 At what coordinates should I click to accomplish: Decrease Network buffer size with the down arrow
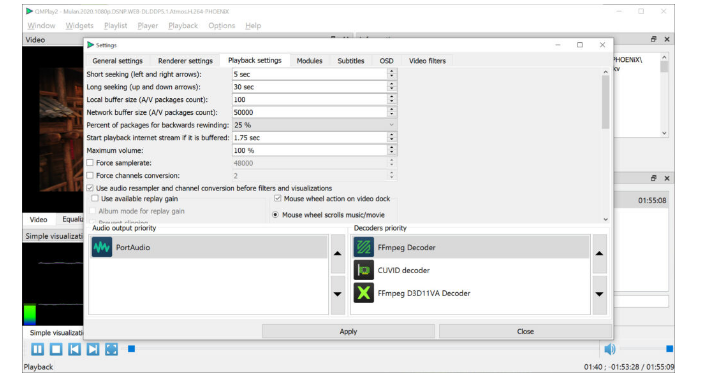391,115
